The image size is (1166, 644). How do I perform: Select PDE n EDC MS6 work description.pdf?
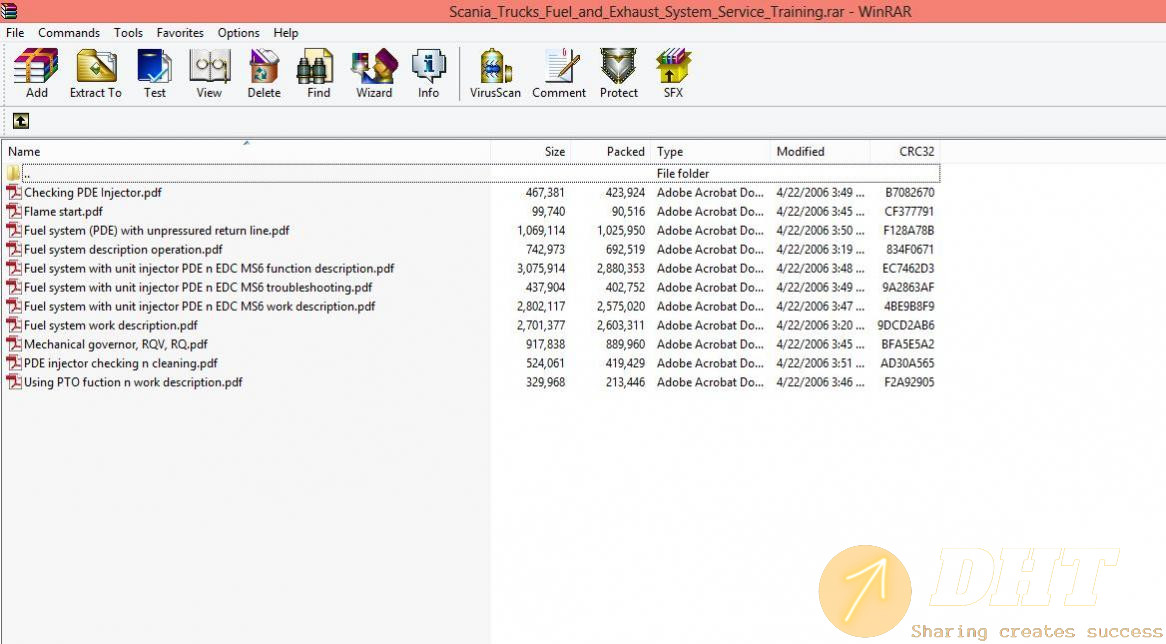click(199, 306)
